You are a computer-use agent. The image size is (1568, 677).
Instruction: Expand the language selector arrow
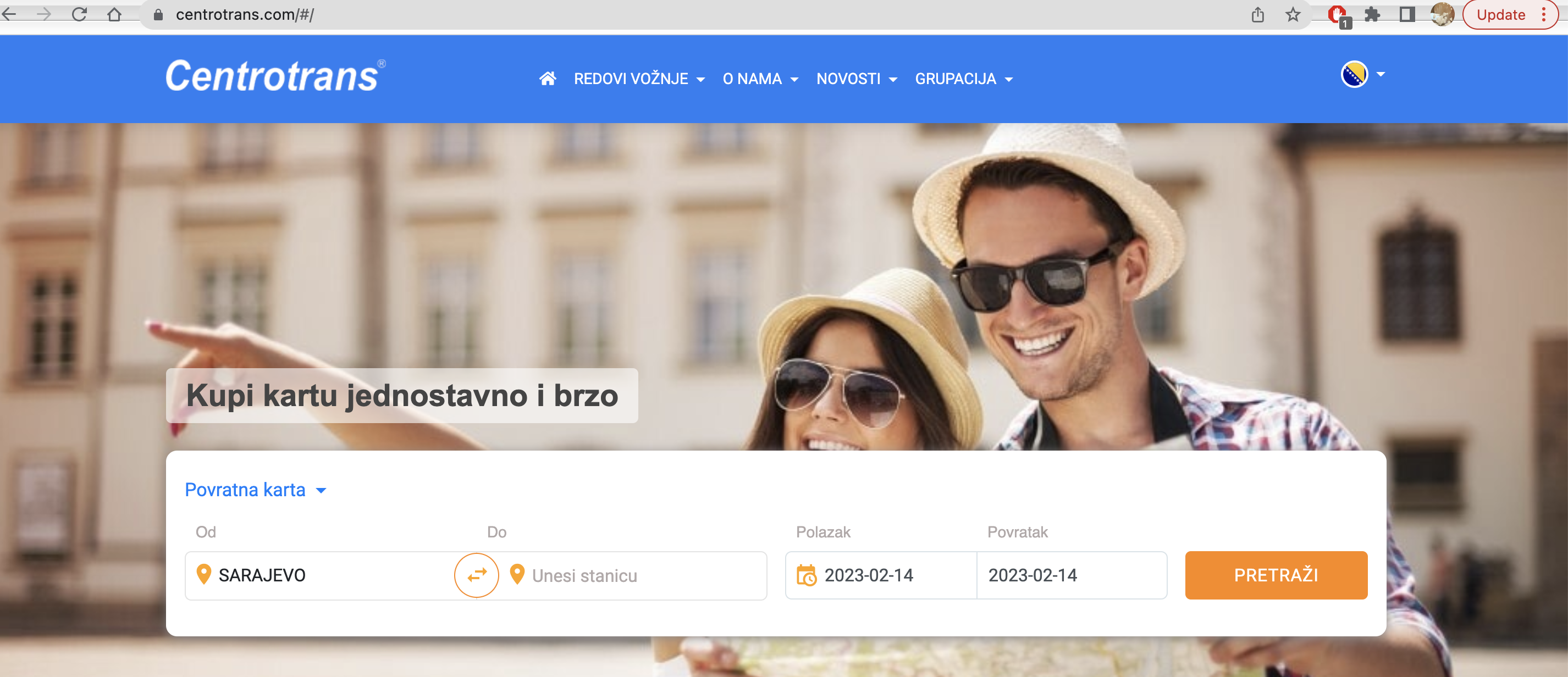tap(1381, 74)
